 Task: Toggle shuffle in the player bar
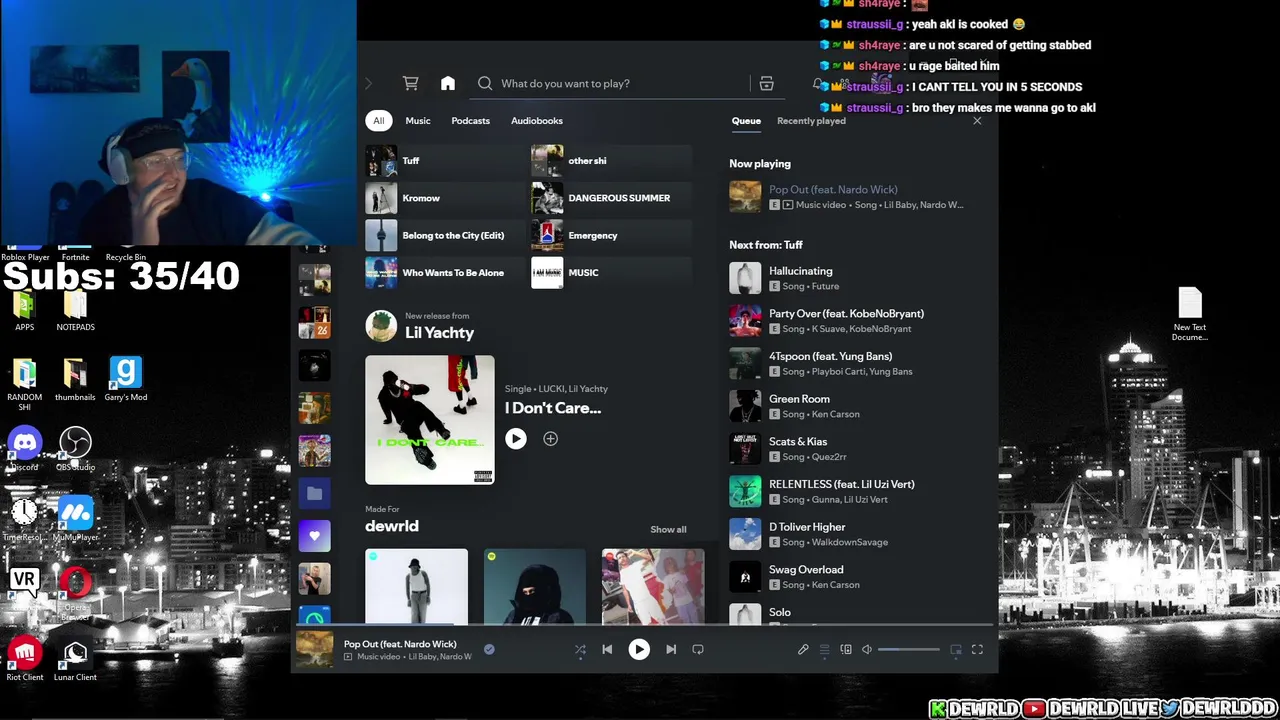pos(580,649)
